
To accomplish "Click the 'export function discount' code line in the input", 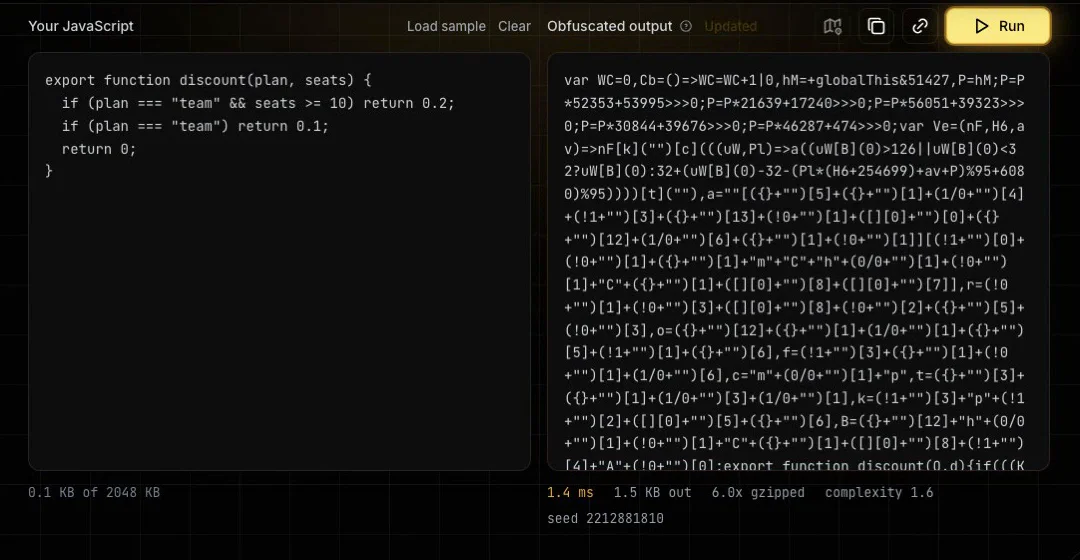I will tap(208, 80).
